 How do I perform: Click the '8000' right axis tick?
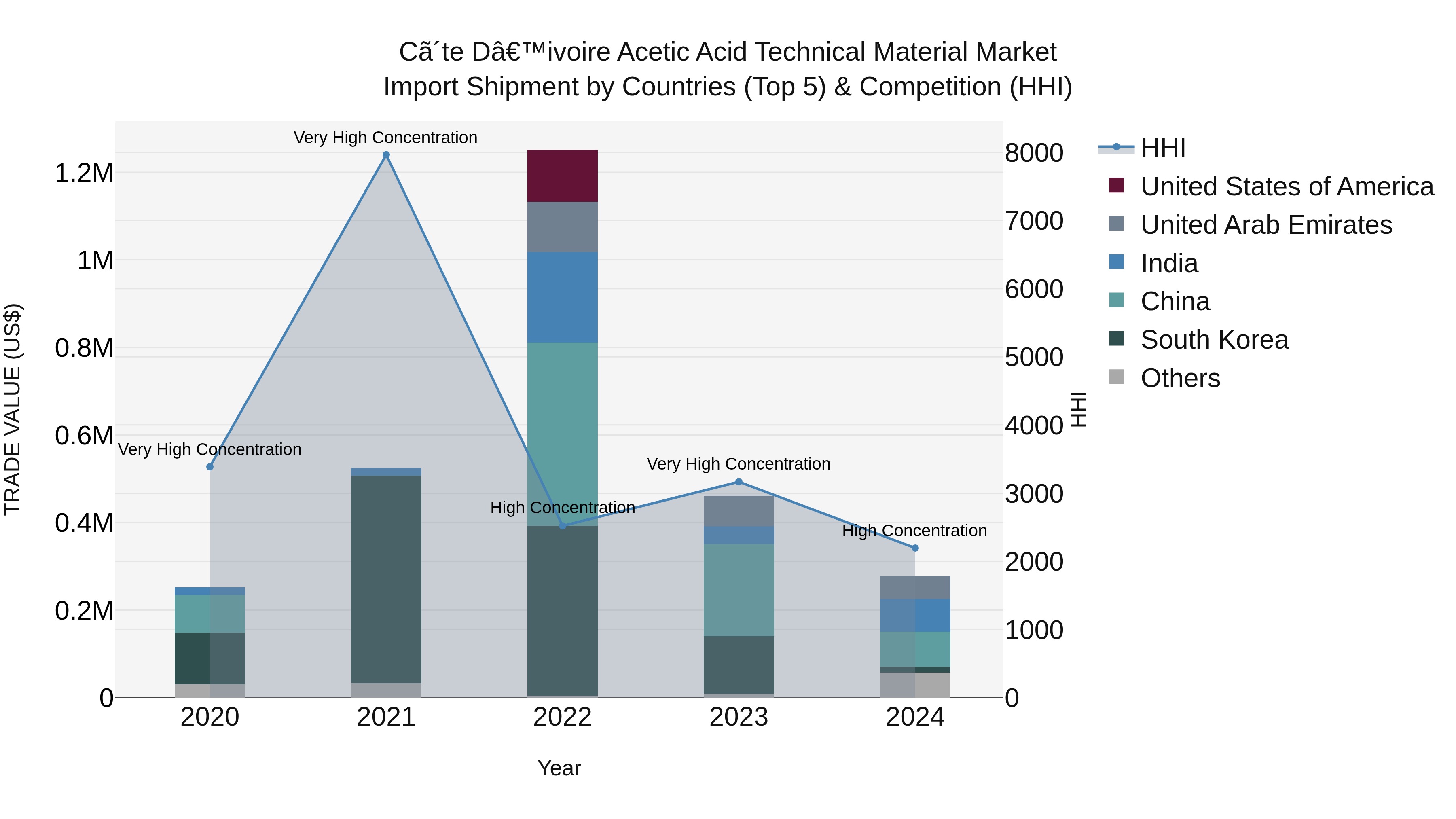(x=1034, y=153)
